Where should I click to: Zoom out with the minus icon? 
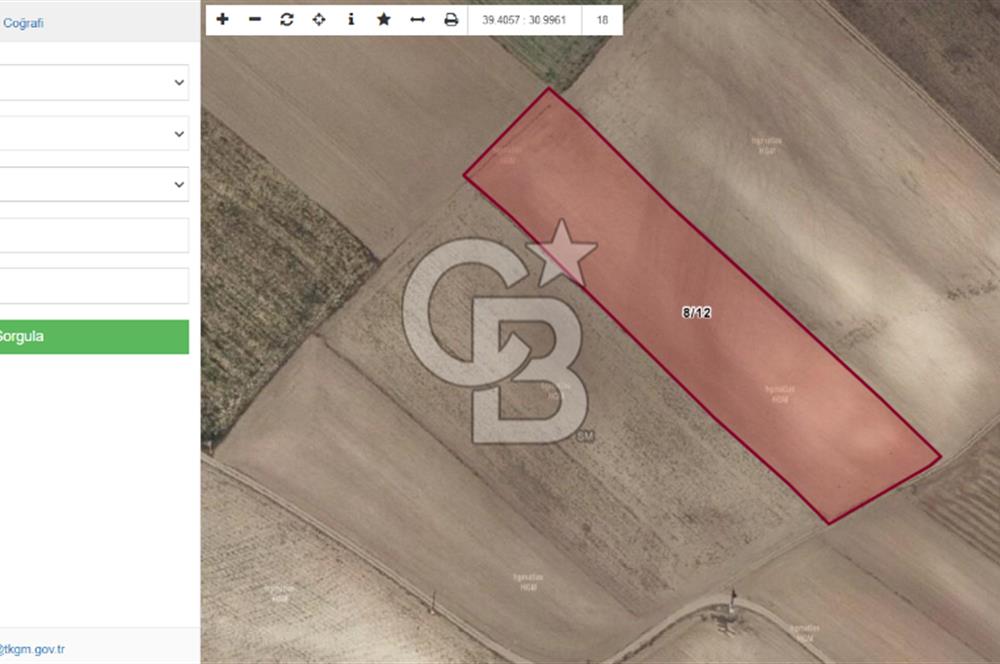(x=254, y=19)
